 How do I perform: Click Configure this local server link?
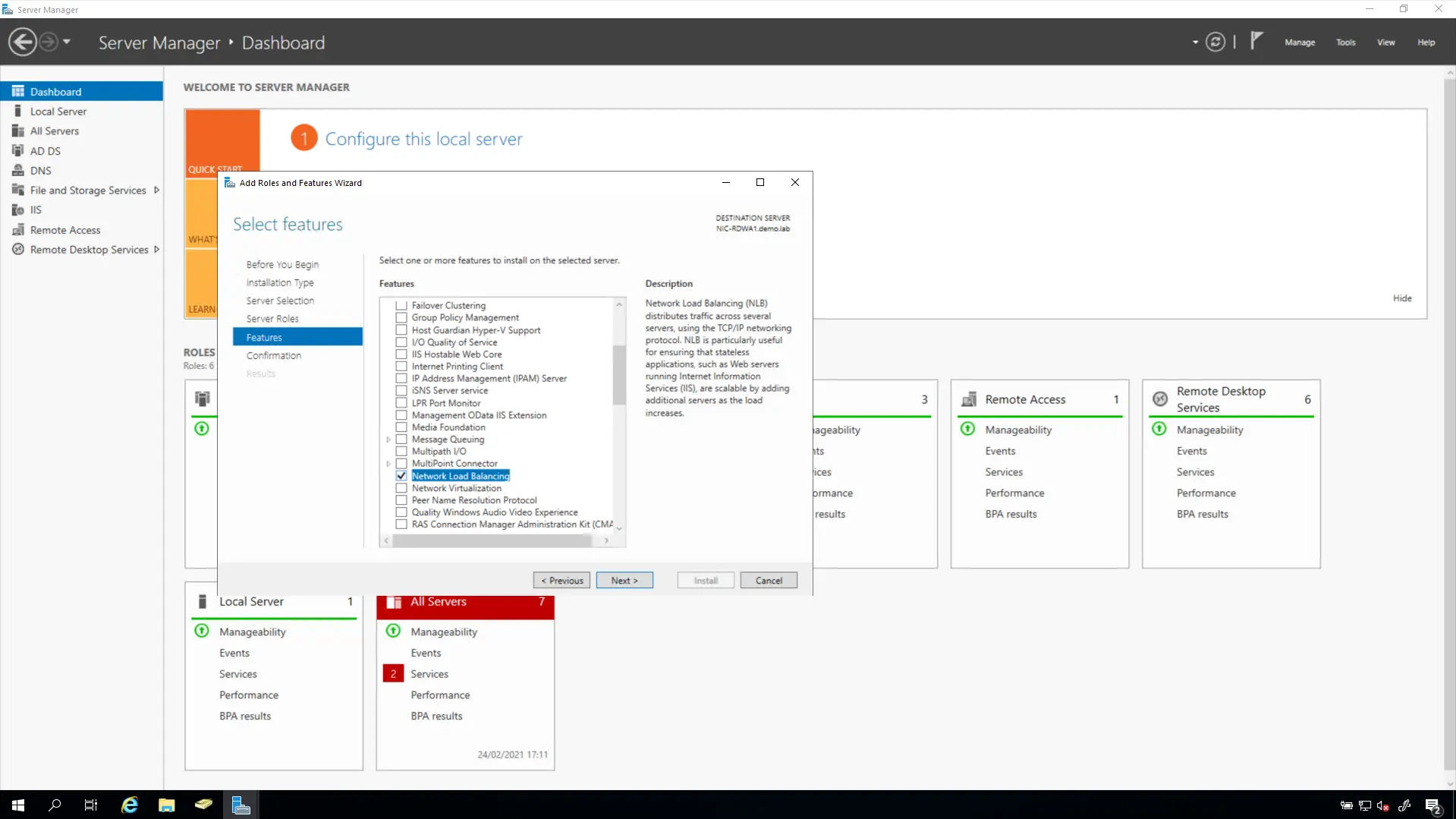pos(423,139)
